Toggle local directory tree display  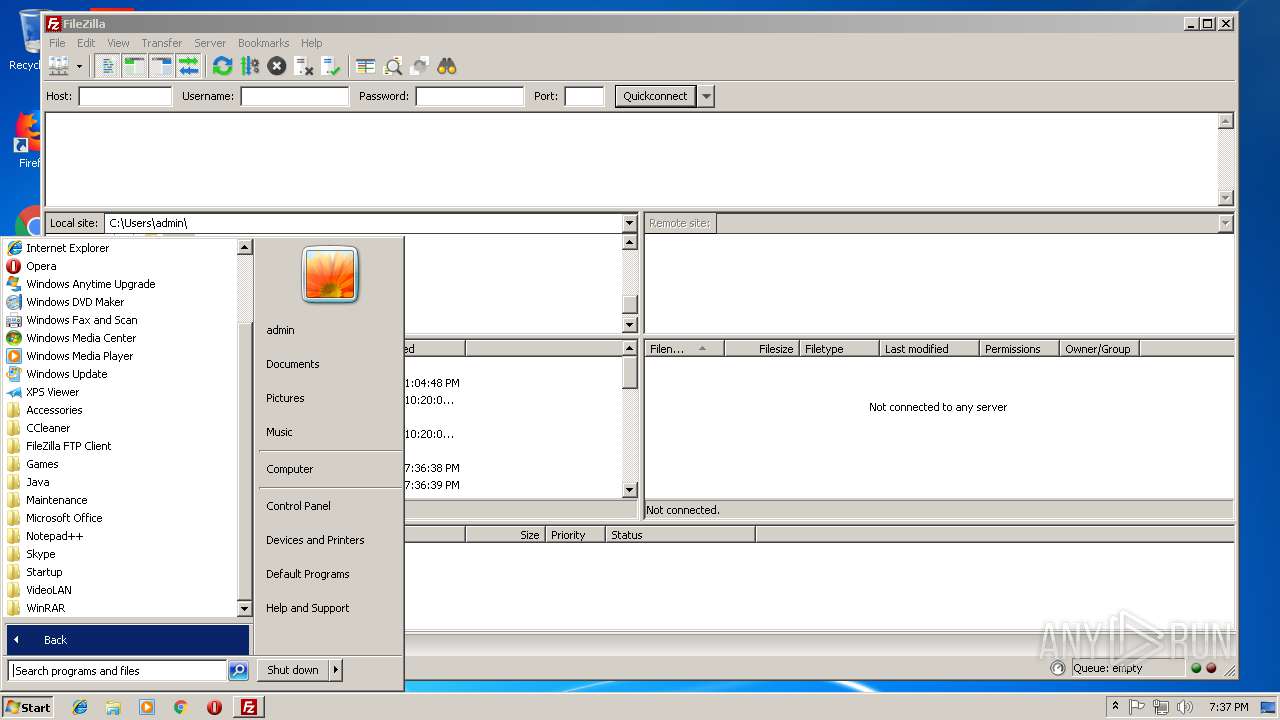point(134,66)
